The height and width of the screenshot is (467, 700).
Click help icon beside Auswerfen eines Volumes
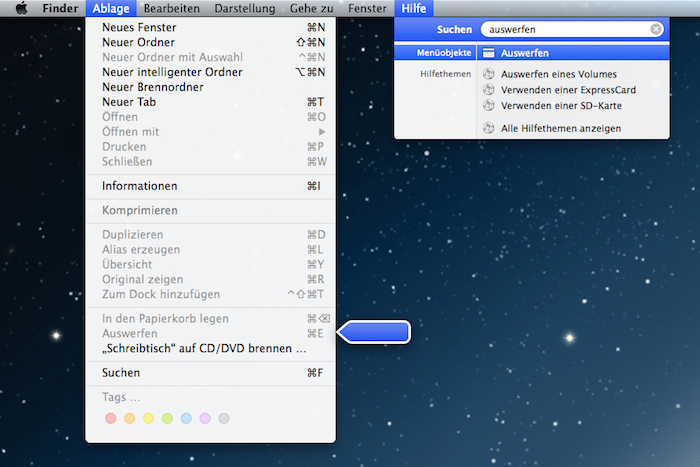(489, 74)
